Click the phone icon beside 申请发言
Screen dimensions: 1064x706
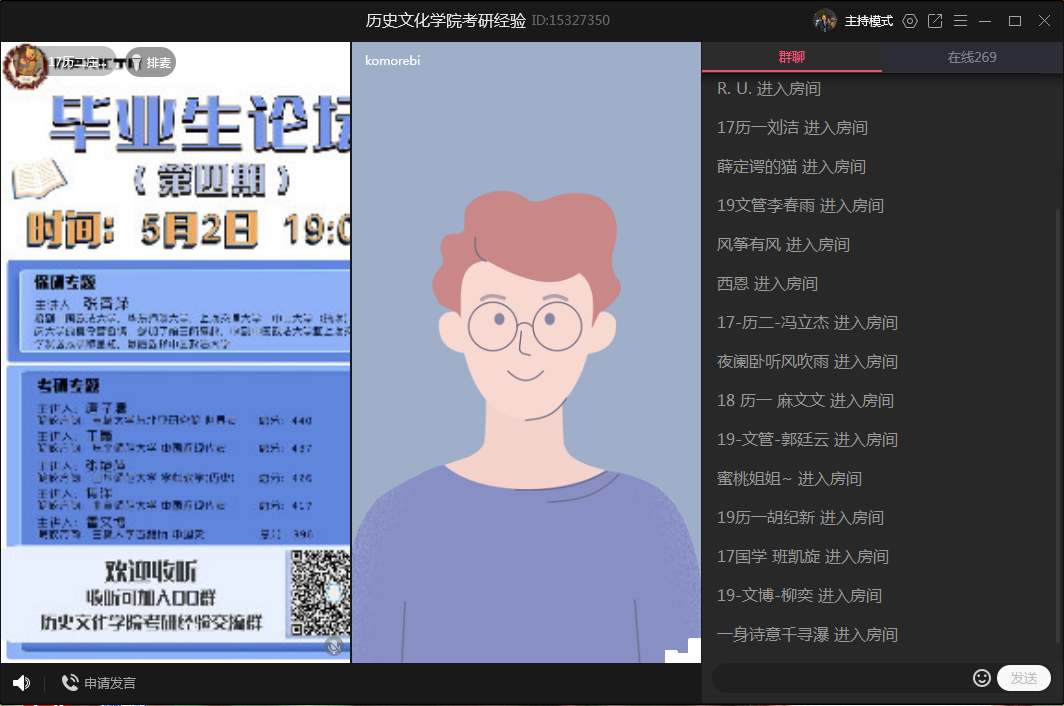(69, 682)
